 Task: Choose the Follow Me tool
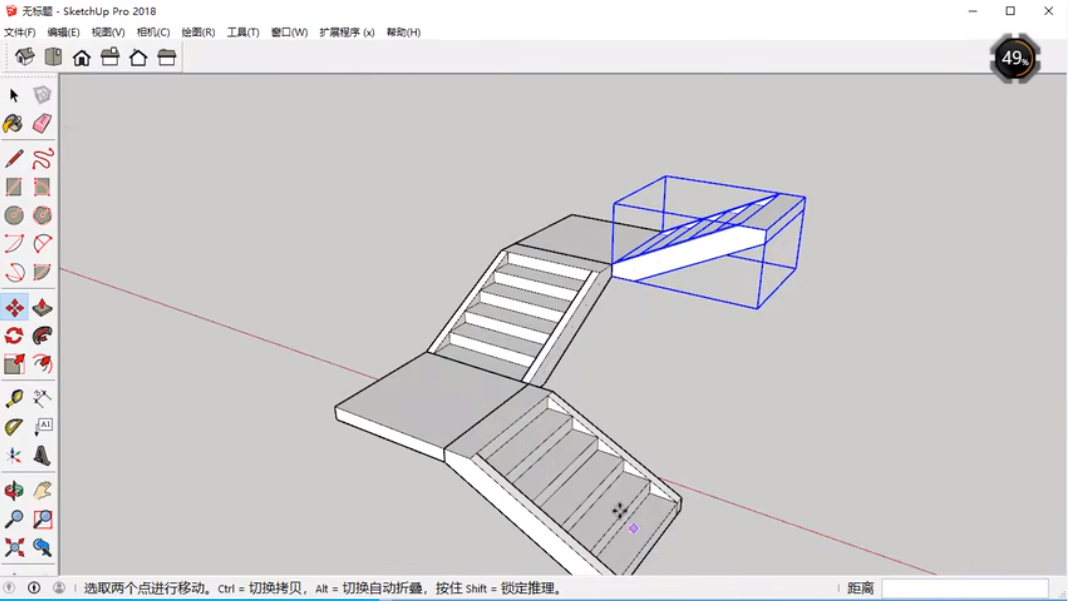42,336
